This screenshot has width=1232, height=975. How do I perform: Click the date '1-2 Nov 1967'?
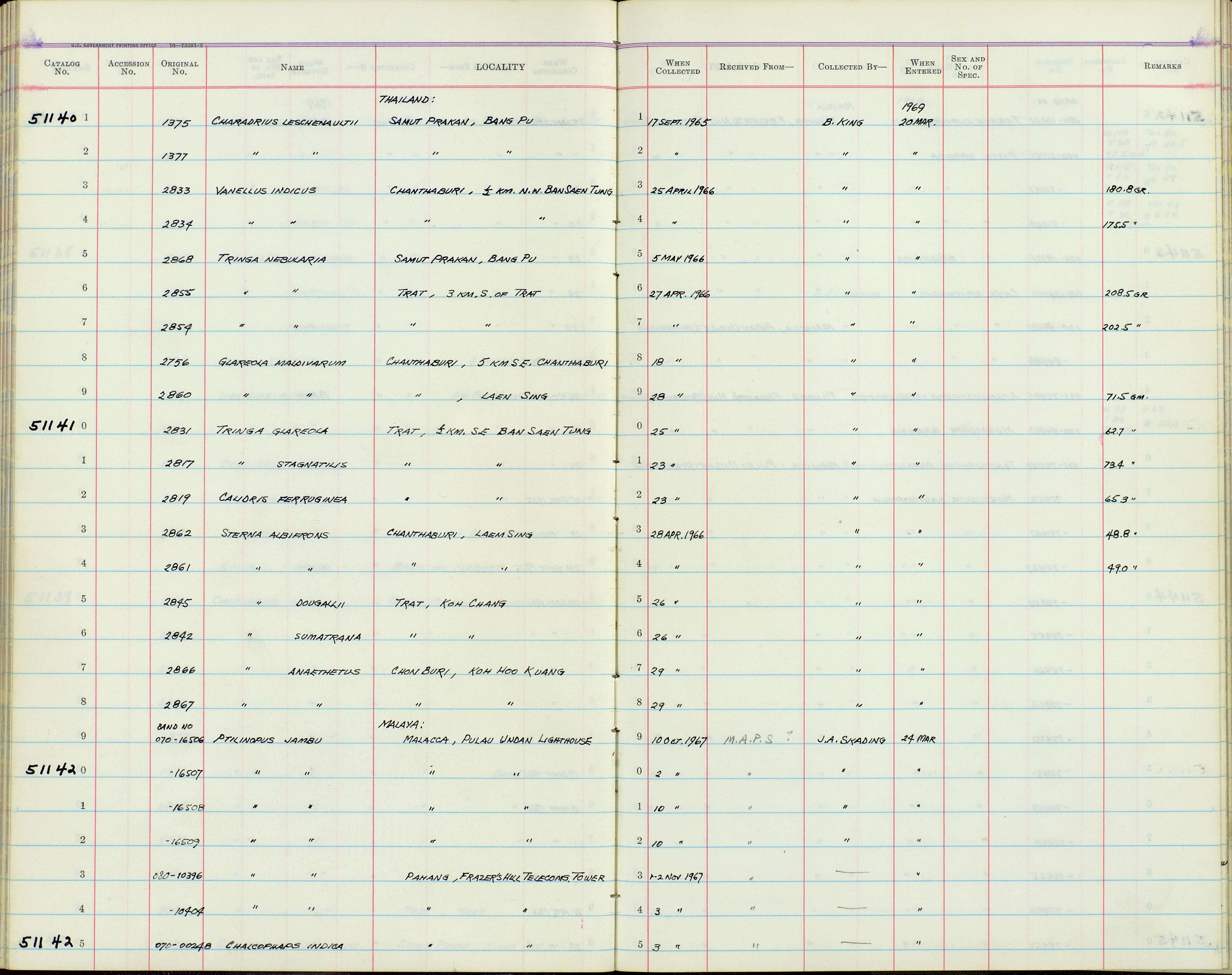point(676,877)
